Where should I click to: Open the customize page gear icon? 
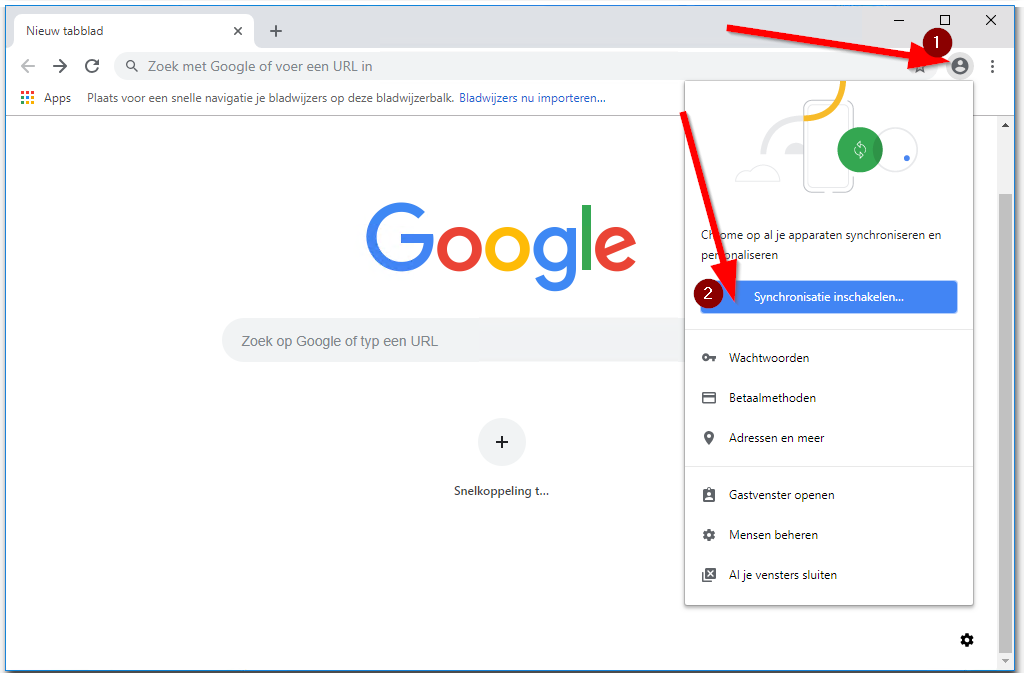pyautogui.click(x=967, y=640)
